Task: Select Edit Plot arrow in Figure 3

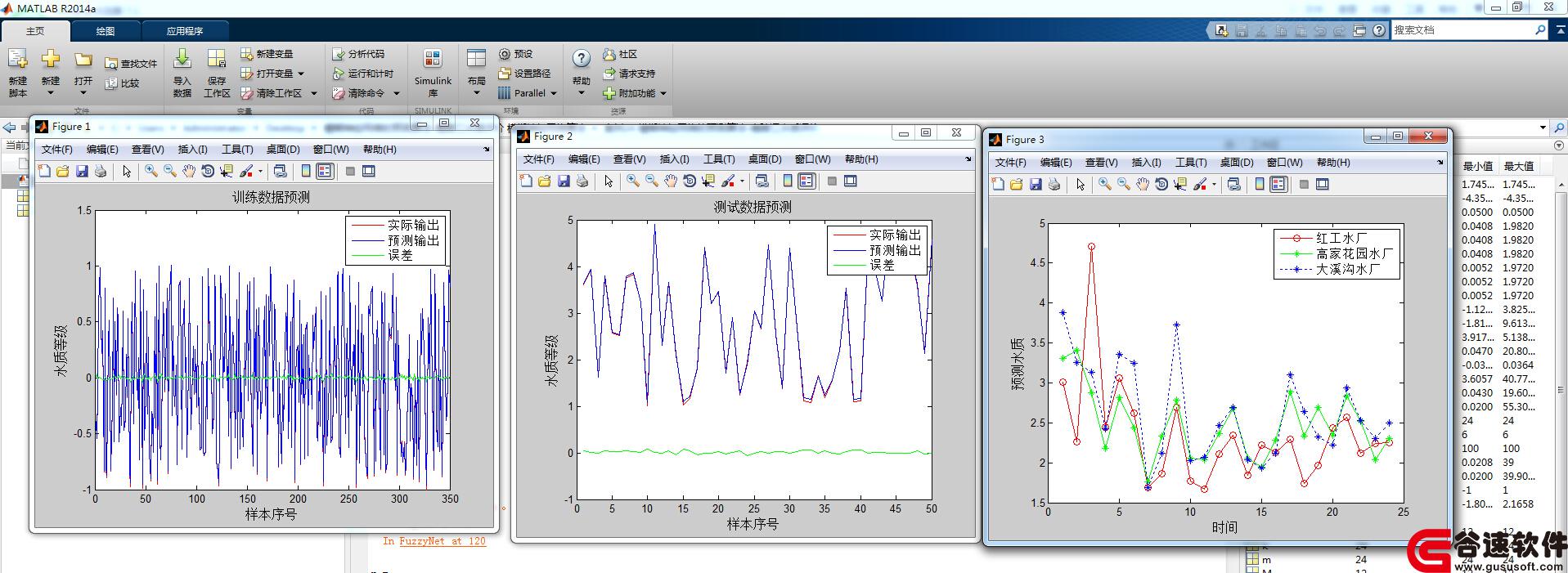Action: pyautogui.click(x=1081, y=184)
